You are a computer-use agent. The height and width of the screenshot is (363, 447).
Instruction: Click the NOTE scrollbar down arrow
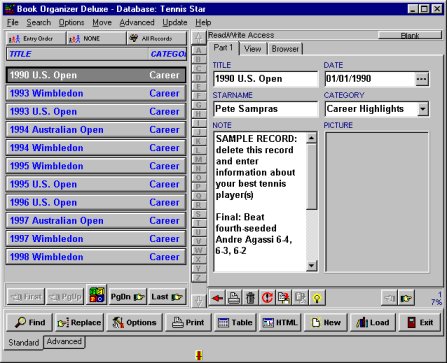tap(311, 265)
